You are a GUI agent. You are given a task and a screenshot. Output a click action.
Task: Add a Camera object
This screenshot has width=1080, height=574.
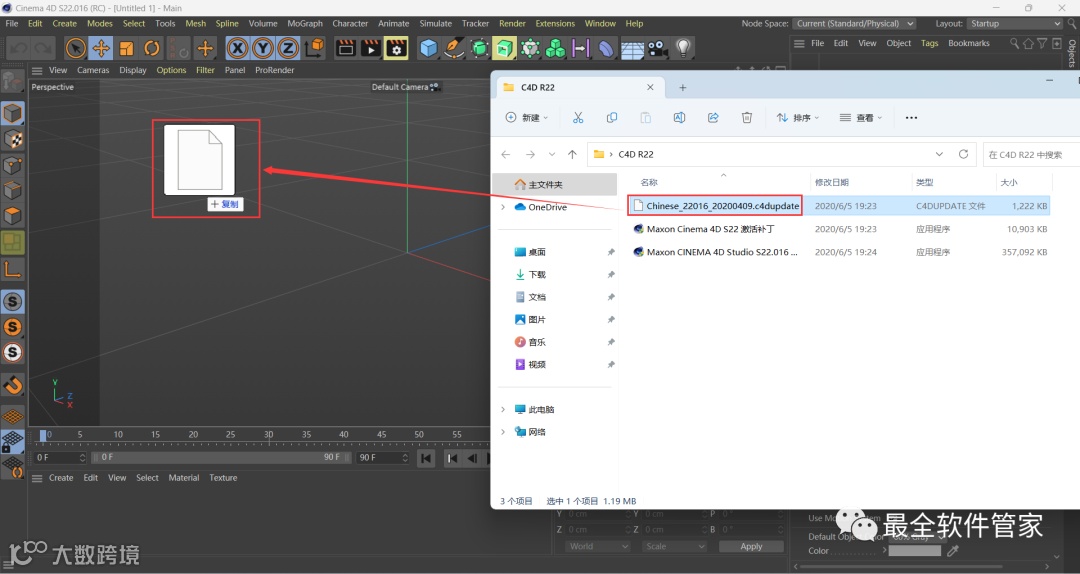click(657, 48)
